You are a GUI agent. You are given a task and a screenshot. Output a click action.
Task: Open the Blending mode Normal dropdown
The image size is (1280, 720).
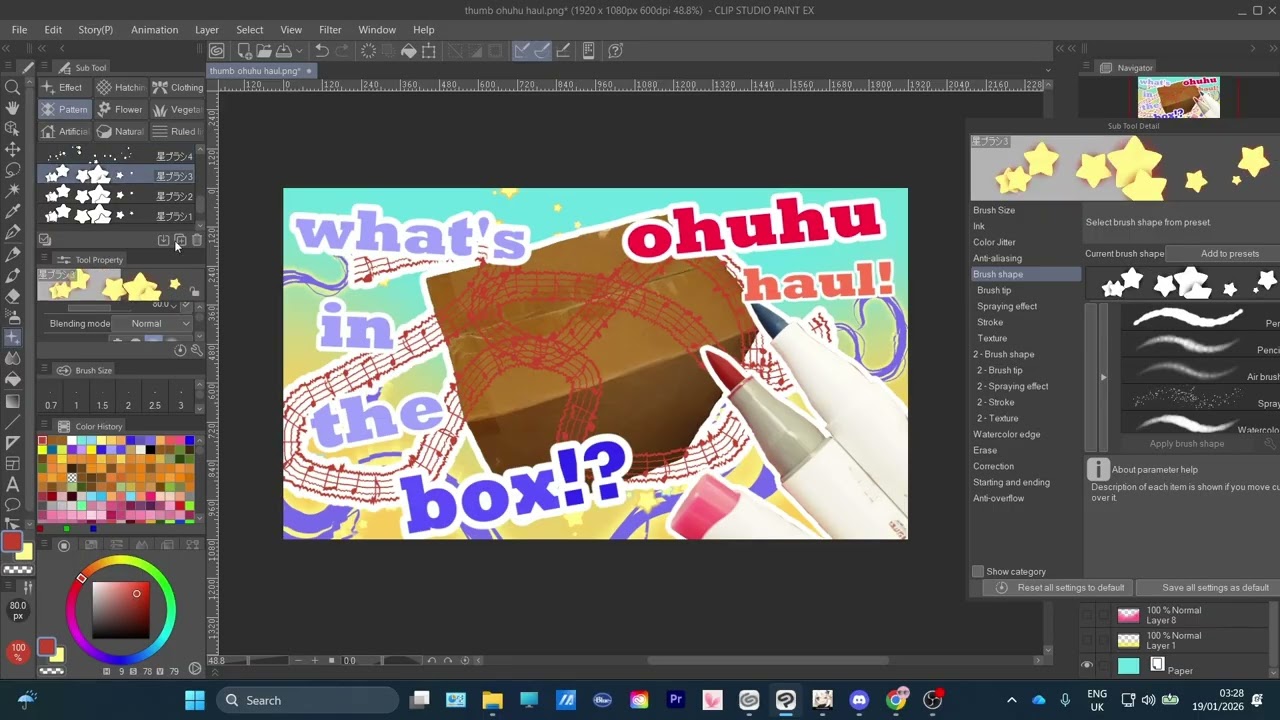(x=153, y=324)
